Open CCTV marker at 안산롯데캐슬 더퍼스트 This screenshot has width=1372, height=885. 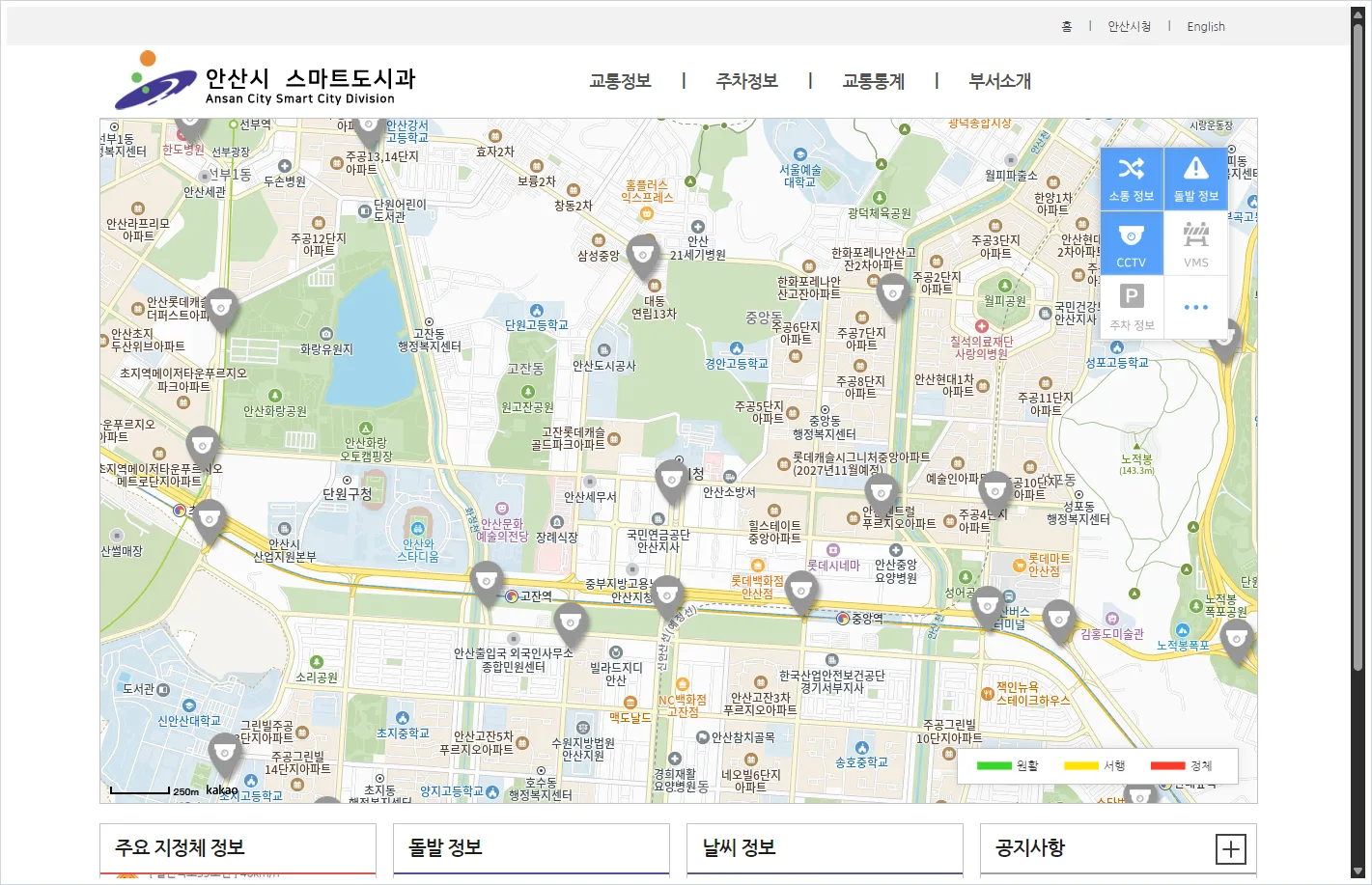(221, 311)
